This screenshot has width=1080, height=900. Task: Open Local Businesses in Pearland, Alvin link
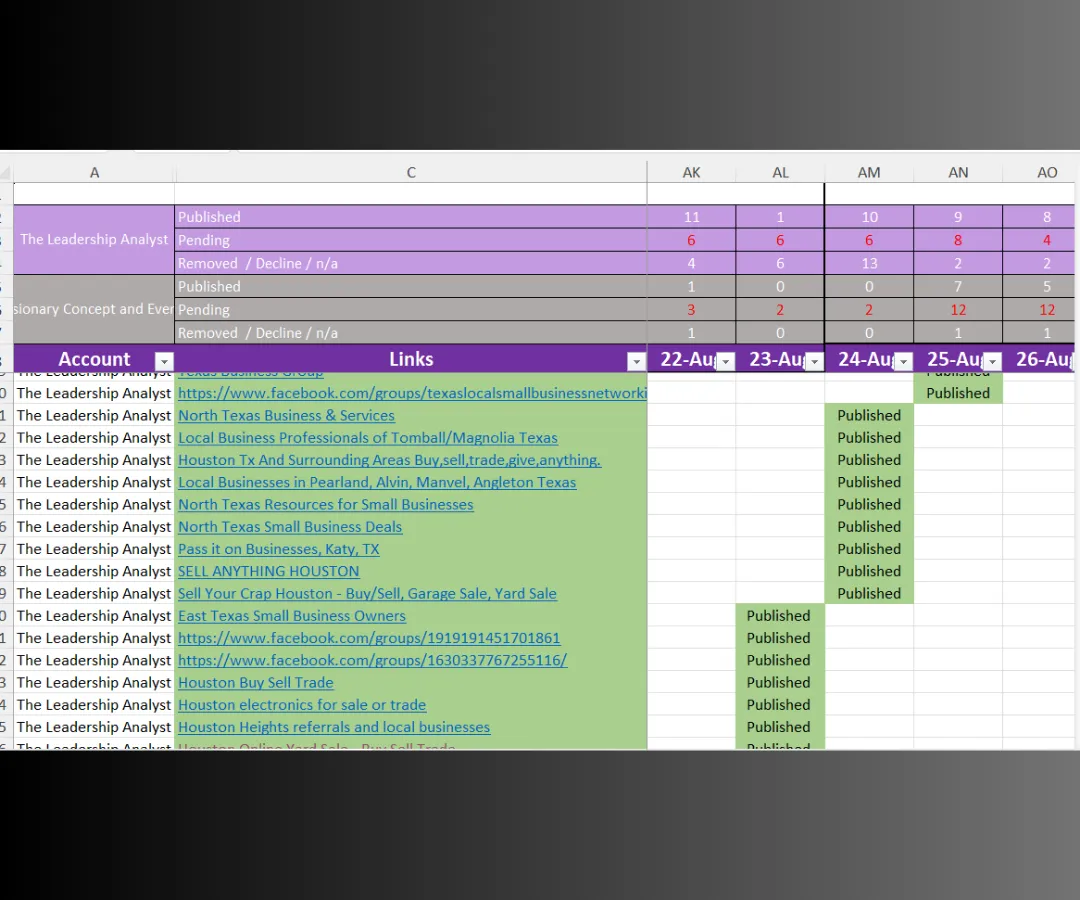click(377, 482)
